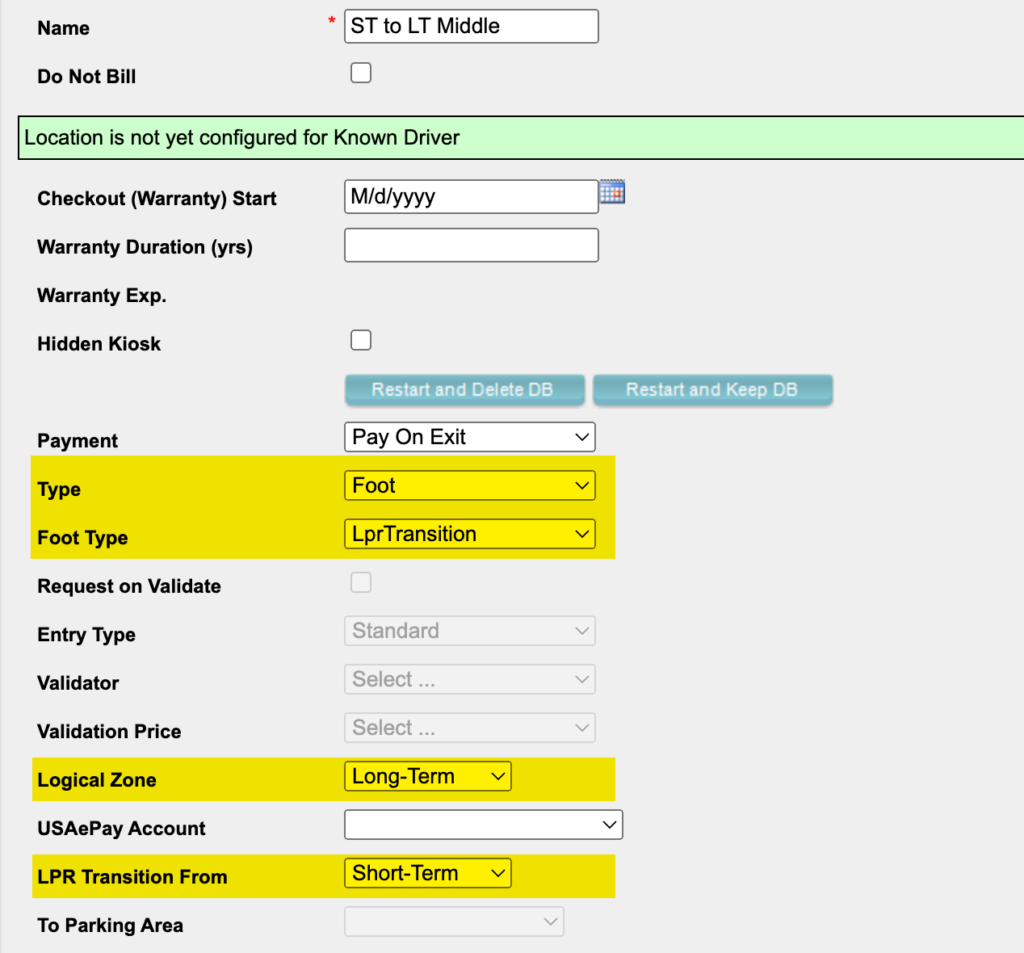Toggle the Do Not Bill checkbox
Image resolution: width=1024 pixels, height=953 pixels.
[x=361, y=73]
